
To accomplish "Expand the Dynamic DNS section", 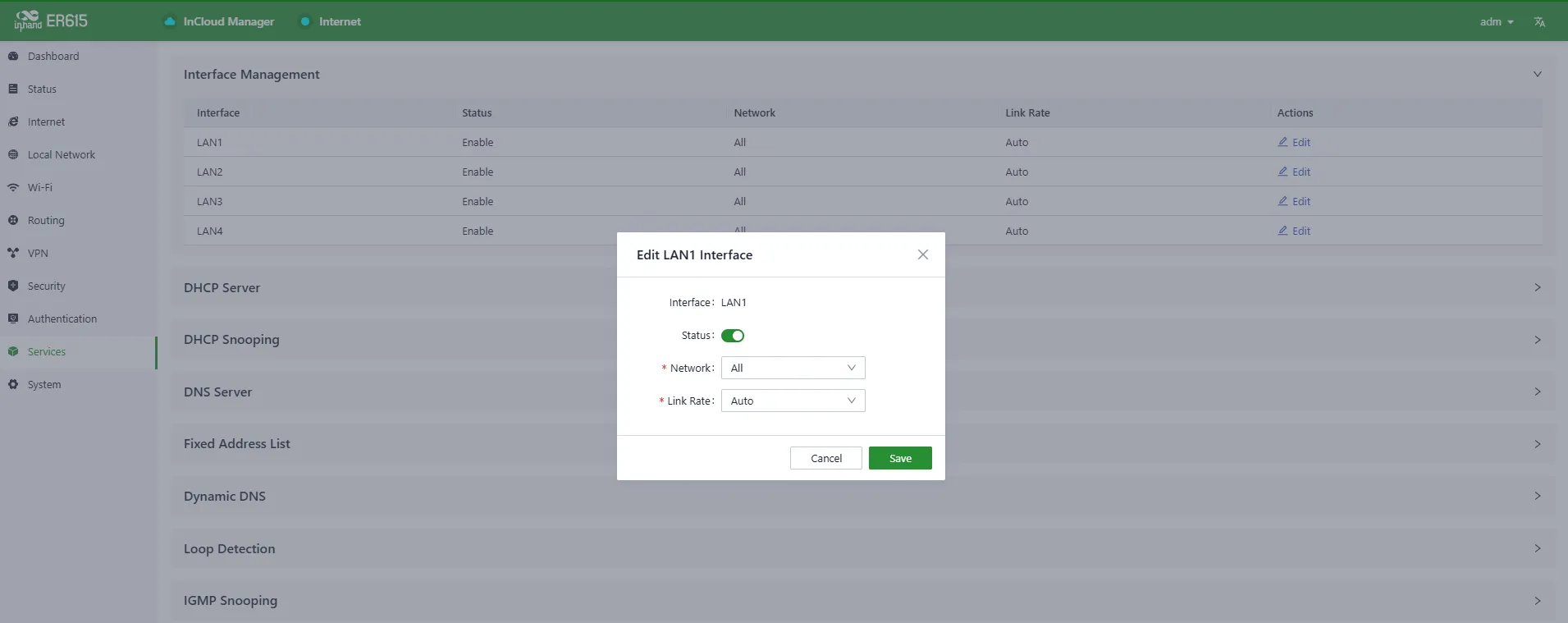I will [x=1537, y=496].
